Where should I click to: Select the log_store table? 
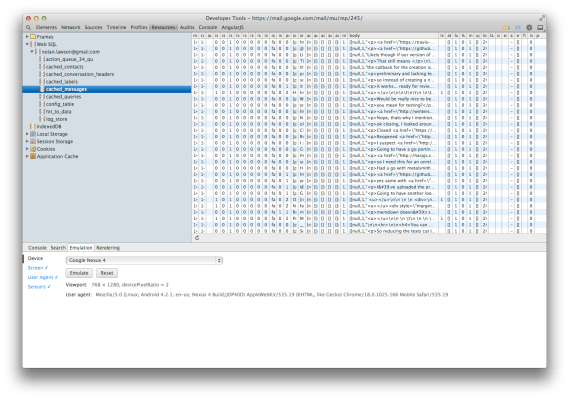56,119
